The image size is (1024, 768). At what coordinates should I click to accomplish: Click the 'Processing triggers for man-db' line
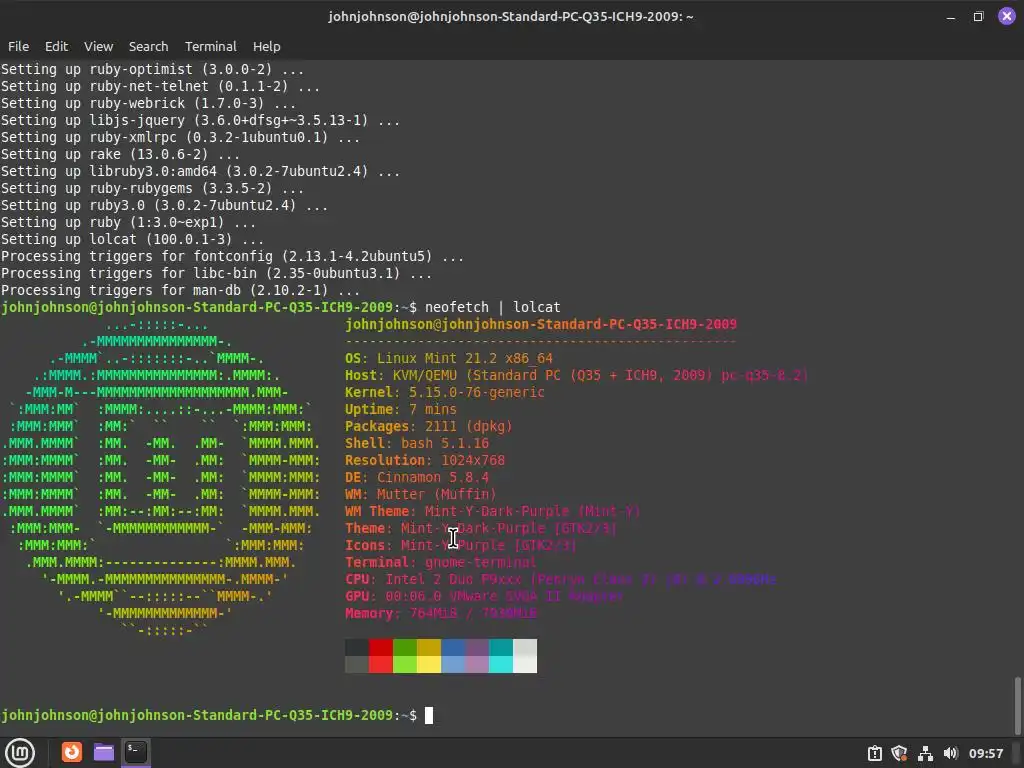(180, 290)
